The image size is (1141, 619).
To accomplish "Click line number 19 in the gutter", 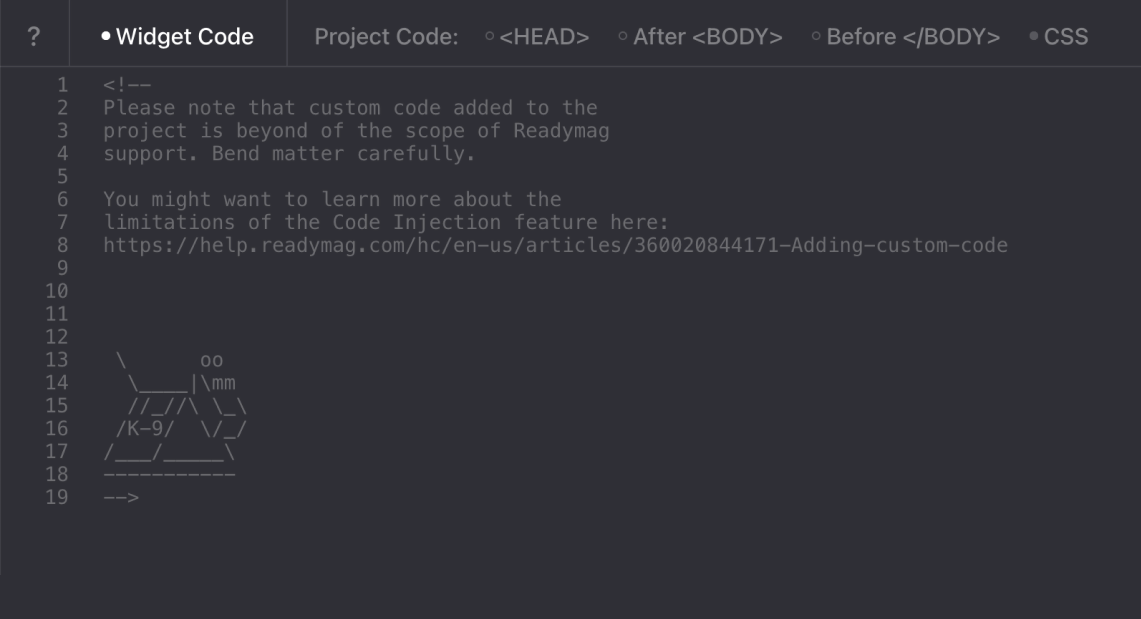I will pyautogui.click(x=57, y=498).
